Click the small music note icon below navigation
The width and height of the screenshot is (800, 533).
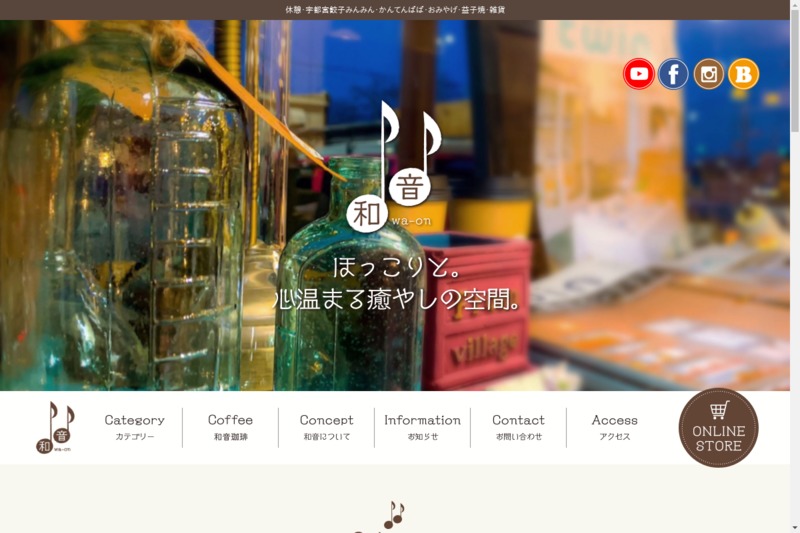pos(394,515)
